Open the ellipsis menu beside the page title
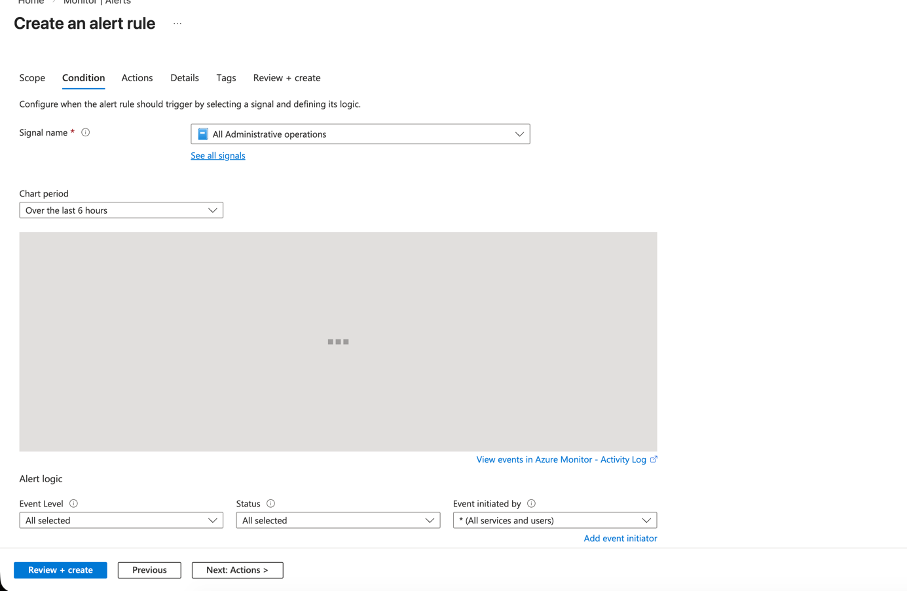 [x=178, y=23]
